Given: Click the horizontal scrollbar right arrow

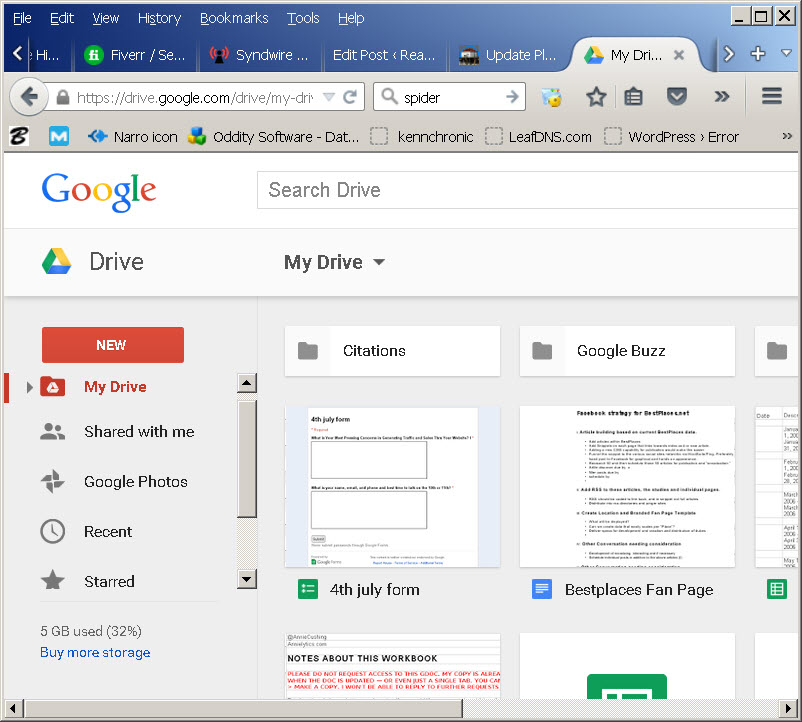Looking at the screenshot, I should pyautogui.click(x=788, y=709).
